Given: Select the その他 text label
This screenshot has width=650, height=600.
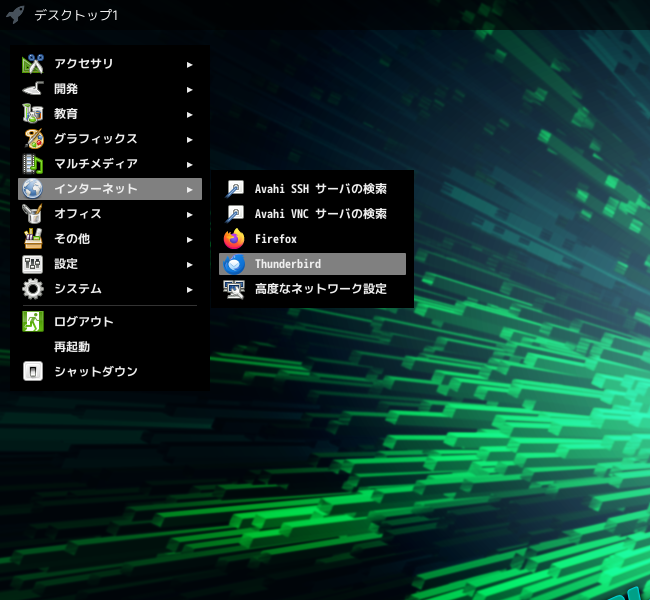Looking at the screenshot, I should 72,239.
